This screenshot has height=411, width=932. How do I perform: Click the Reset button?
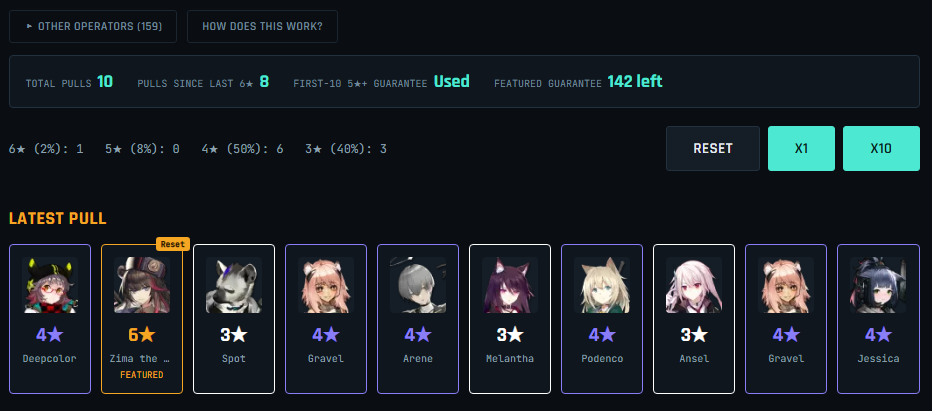click(x=713, y=148)
